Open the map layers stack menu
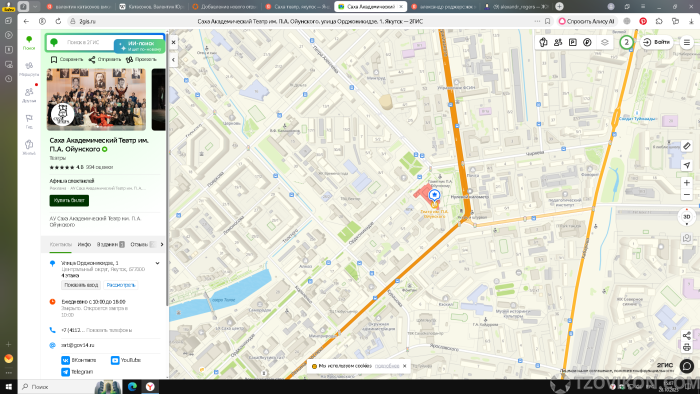Screen dimensions: 700x394 pyautogui.click(x=604, y=42)
